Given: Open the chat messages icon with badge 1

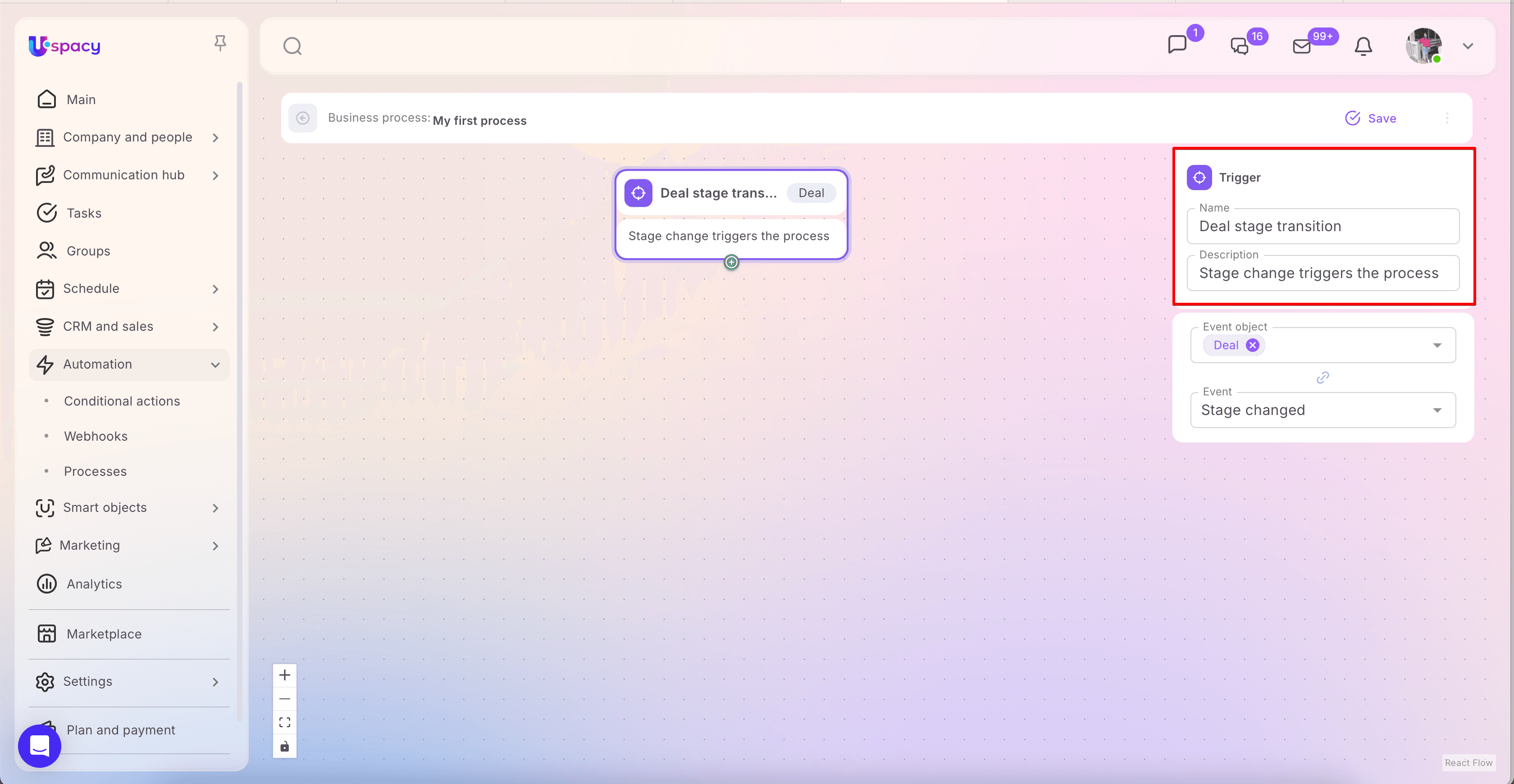Looking at the screenshot, I should point(1177,45).
